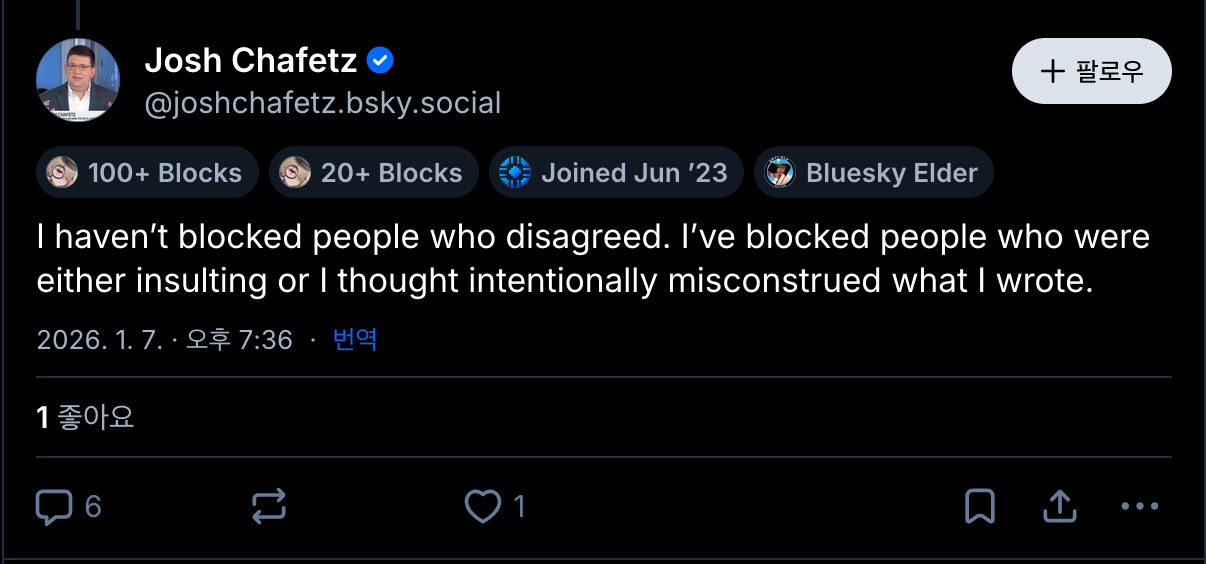Open the three-dot more options menu
Screen dimensions: 1206x564
[x=1139, y=507]
